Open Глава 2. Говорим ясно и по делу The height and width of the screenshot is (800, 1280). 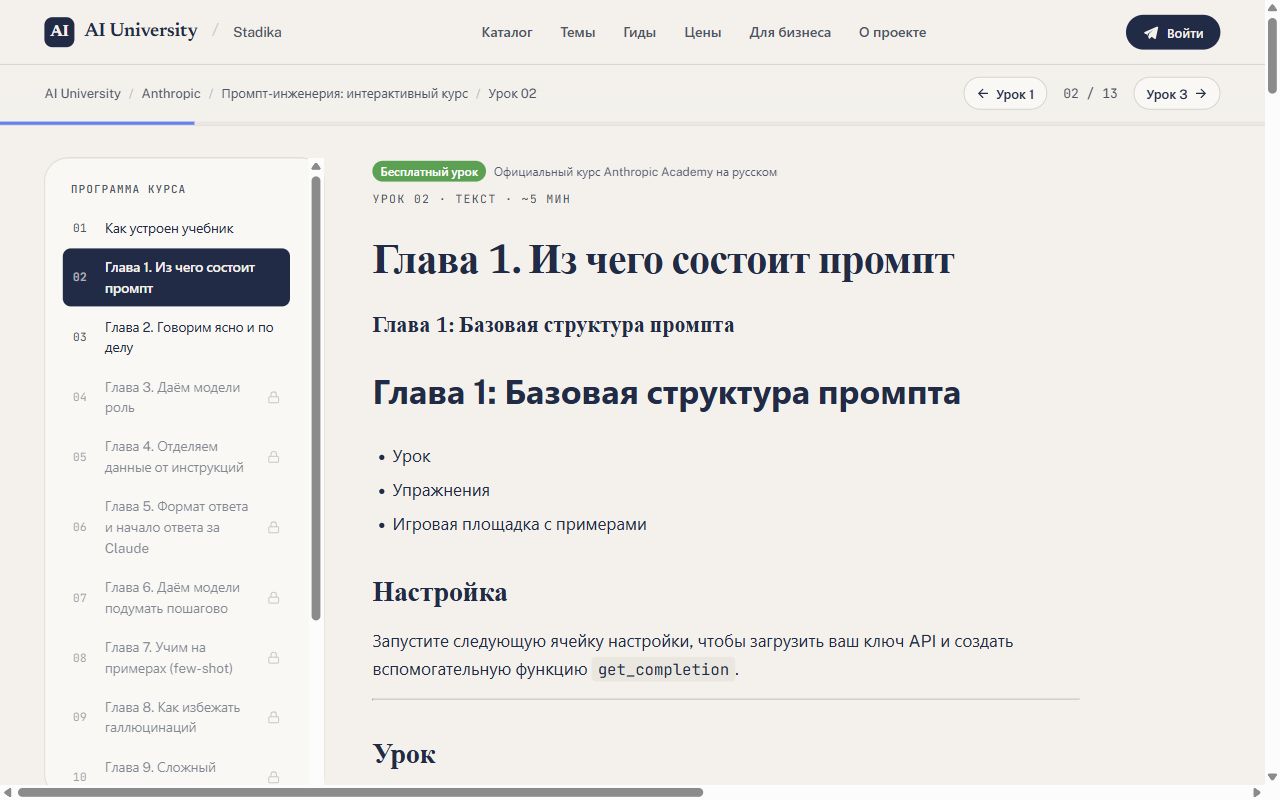pos(176,337)
